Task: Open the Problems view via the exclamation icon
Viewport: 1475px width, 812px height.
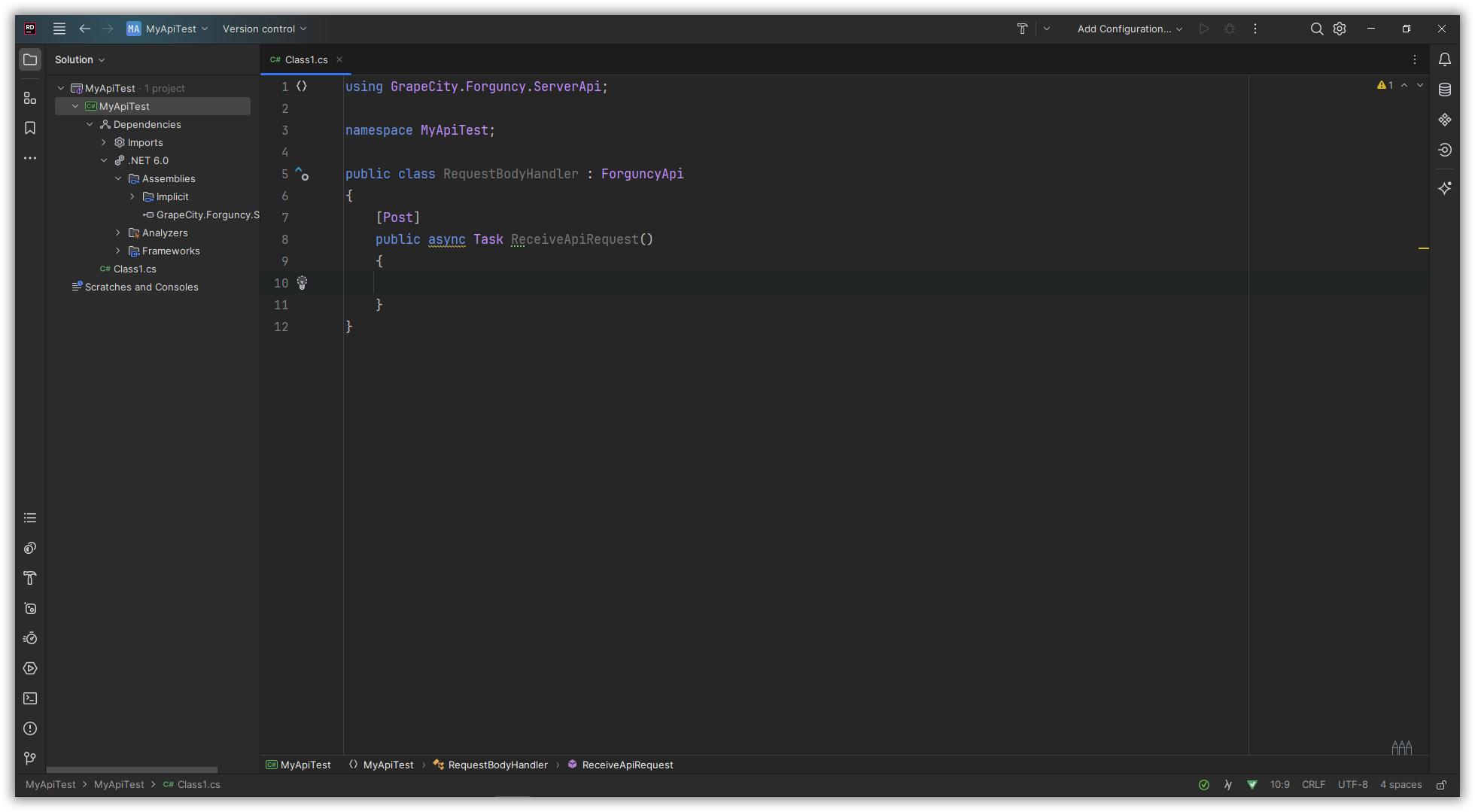Action: (30, 728)
